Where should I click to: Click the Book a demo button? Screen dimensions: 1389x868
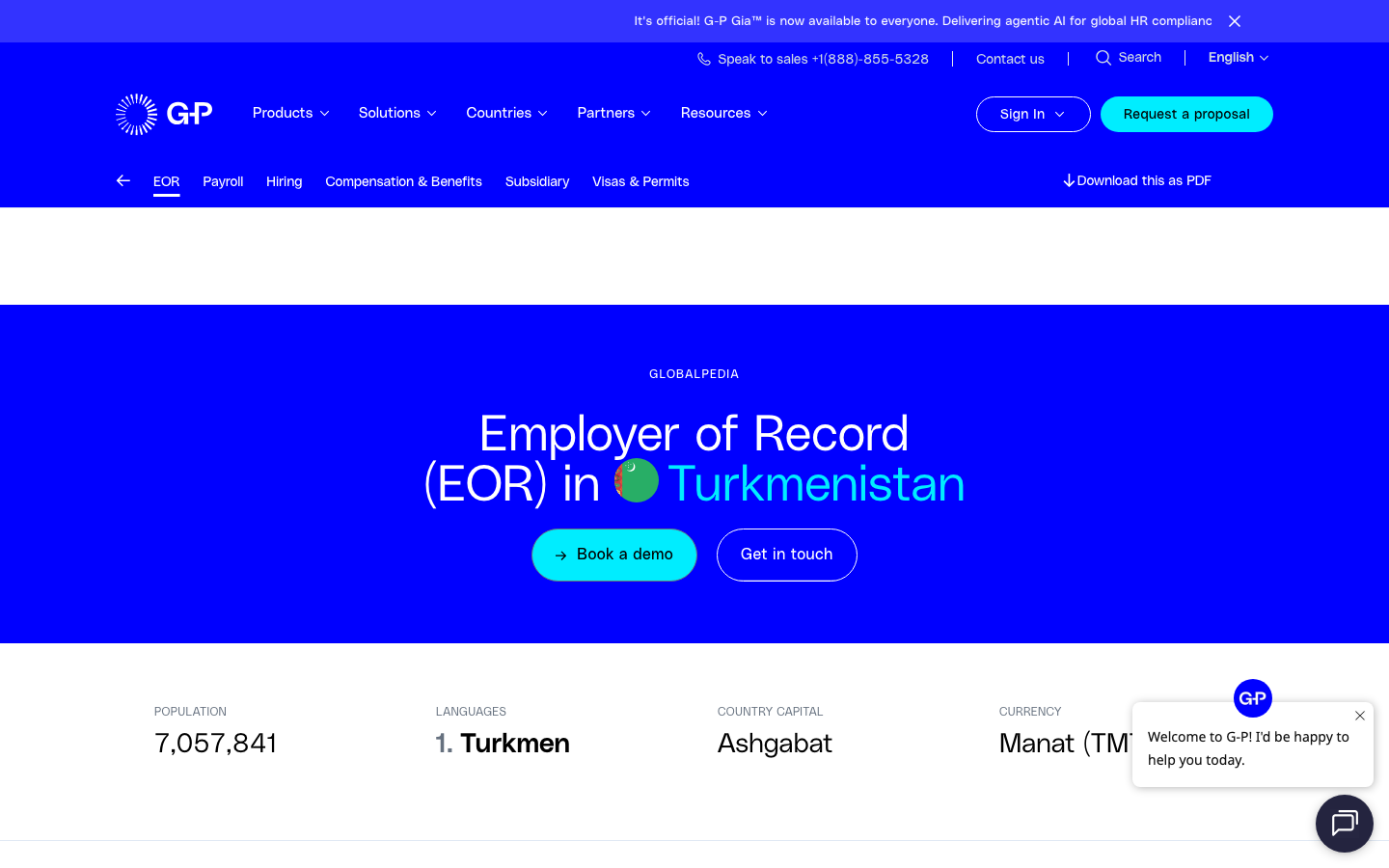[x=614, y=555]
